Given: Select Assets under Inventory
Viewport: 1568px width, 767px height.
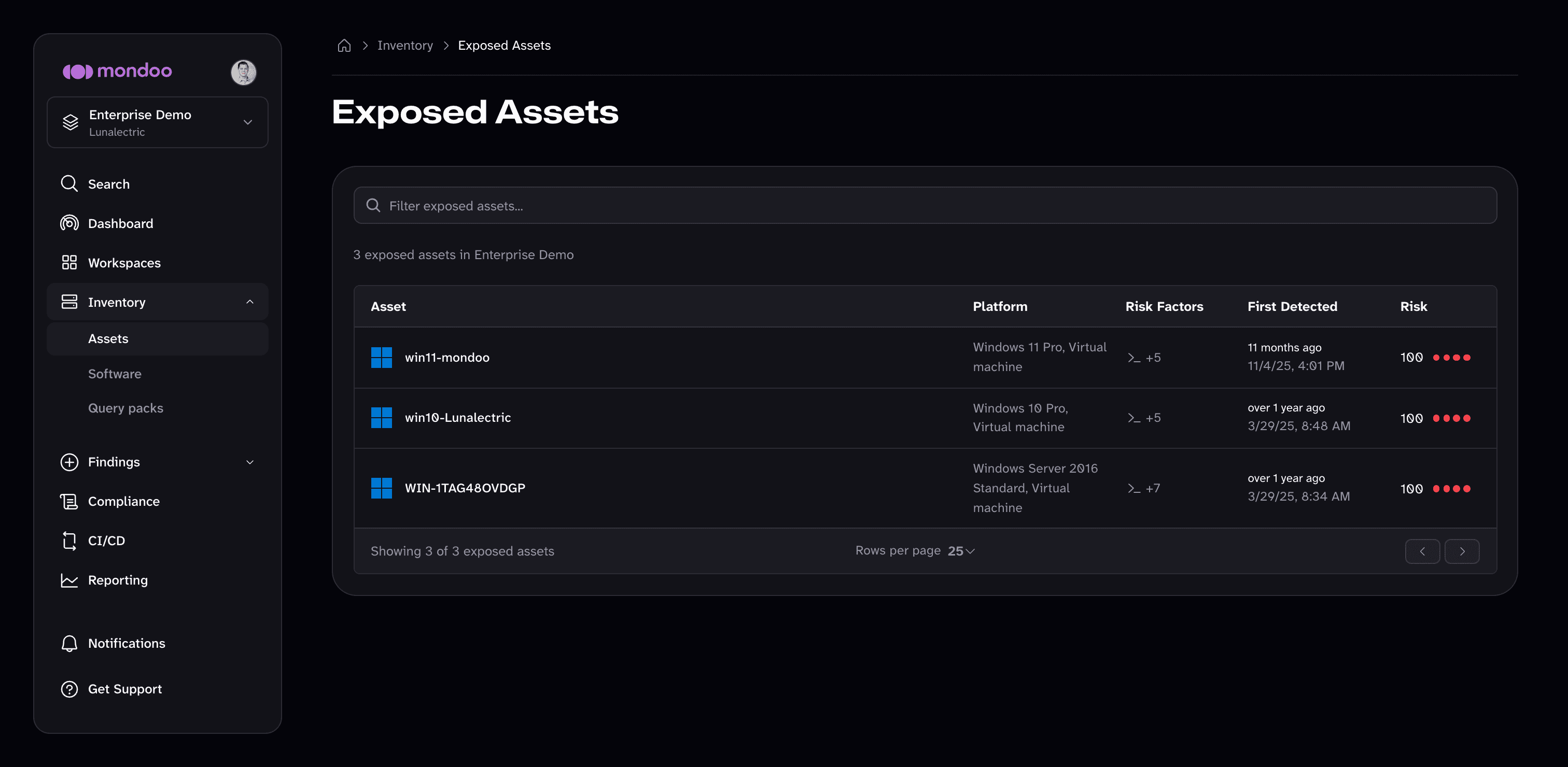Looking at the screenshot, I should coord(158,339).
